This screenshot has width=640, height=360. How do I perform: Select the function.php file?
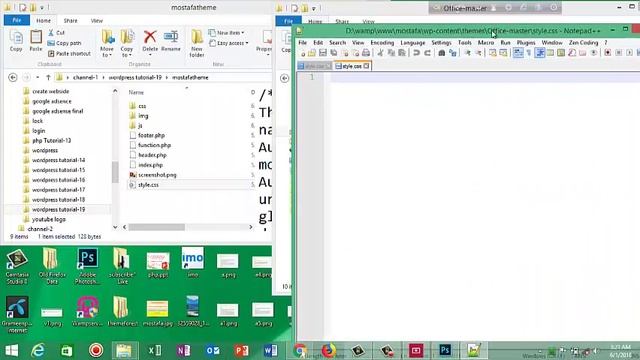click(x=154, y=145)
